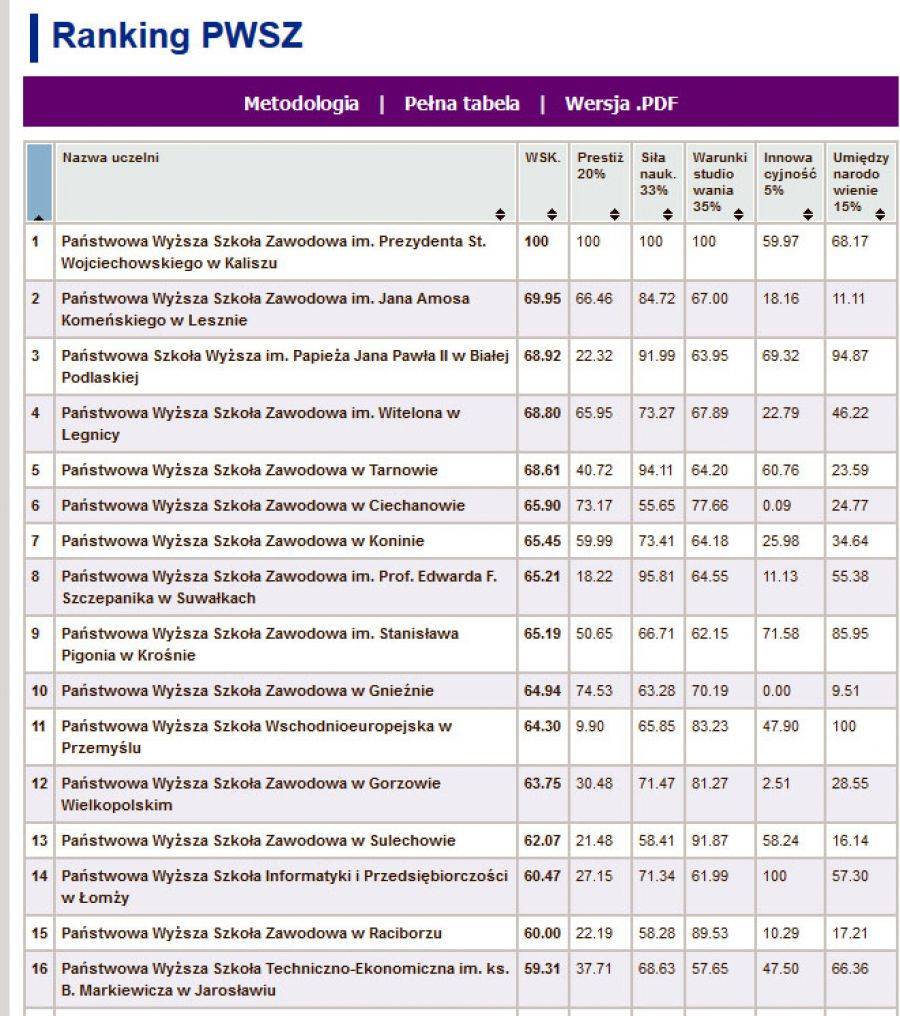
Task: Sort by rank number column arrow
Action: coord(39,217)
